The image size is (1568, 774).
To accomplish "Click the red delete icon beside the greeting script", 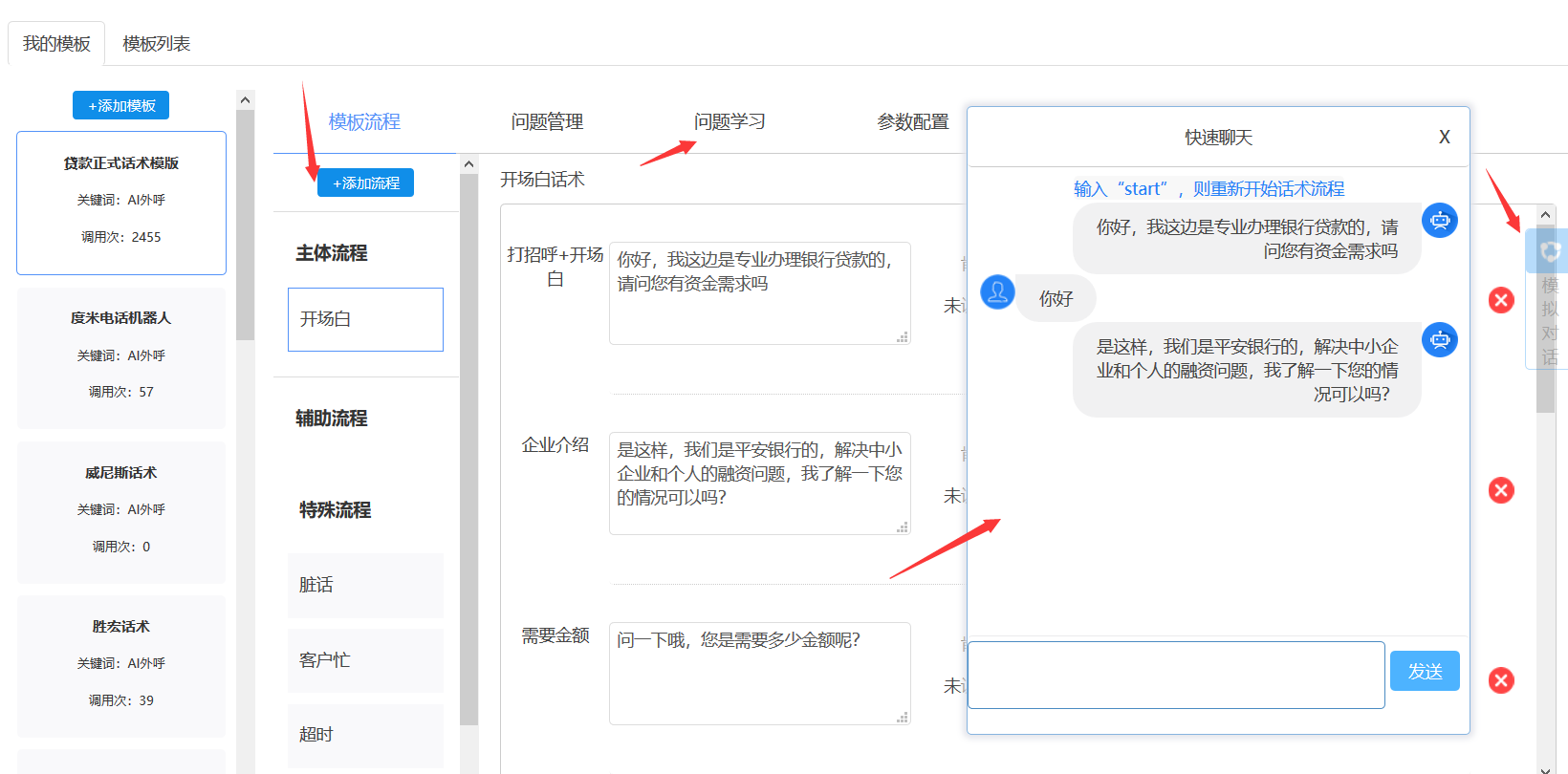I will [1501, 300].
